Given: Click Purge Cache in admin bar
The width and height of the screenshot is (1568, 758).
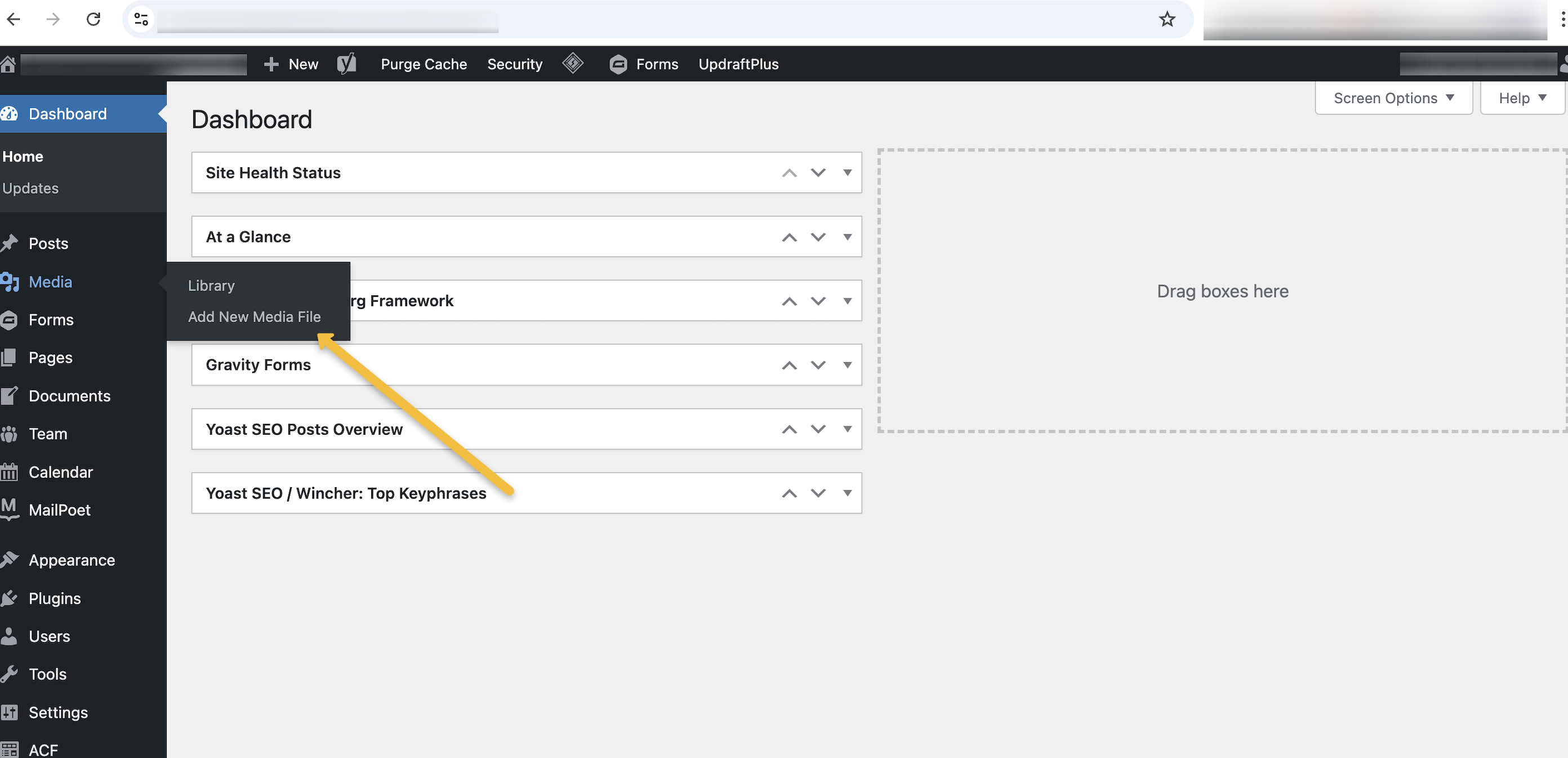Looking at the screenshot, I should click(424, 64).
